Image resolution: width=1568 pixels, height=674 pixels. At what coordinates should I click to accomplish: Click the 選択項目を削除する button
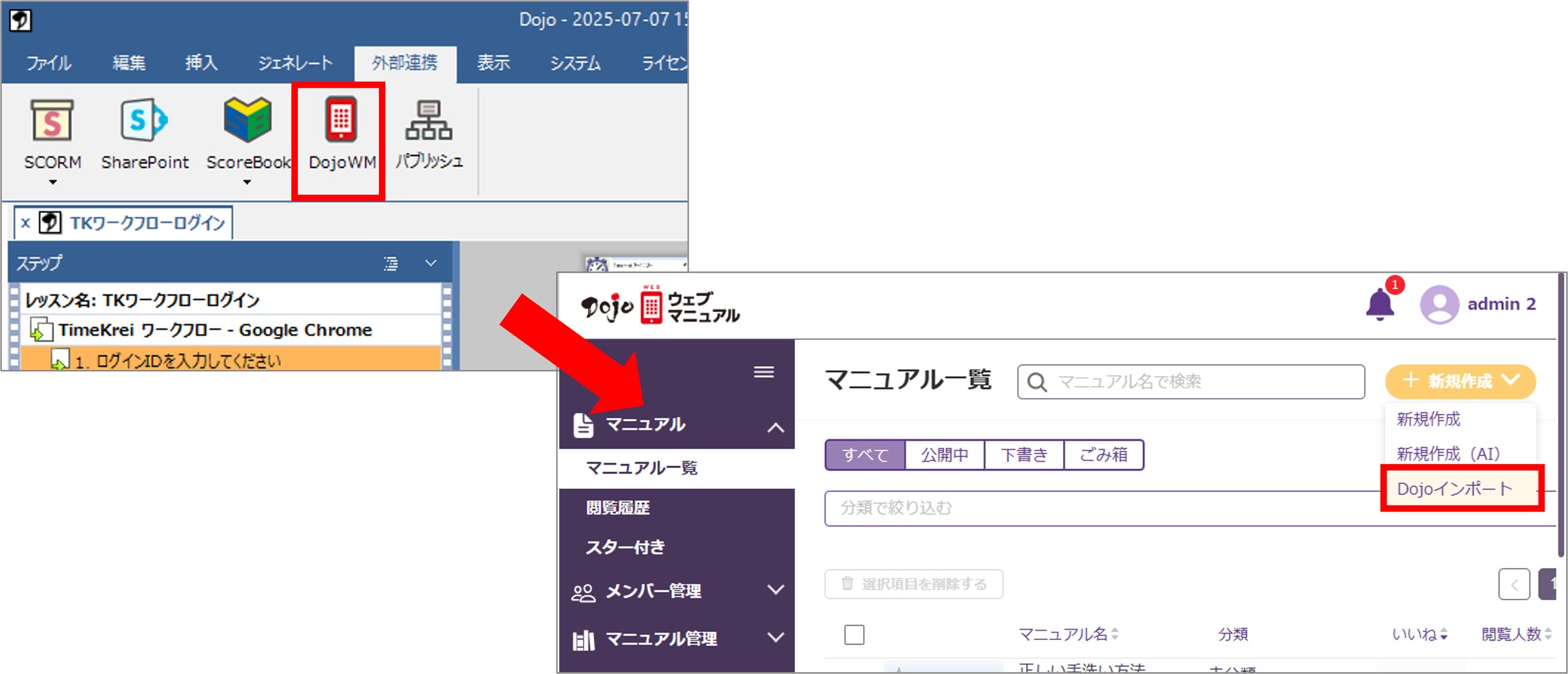point(913,584)
